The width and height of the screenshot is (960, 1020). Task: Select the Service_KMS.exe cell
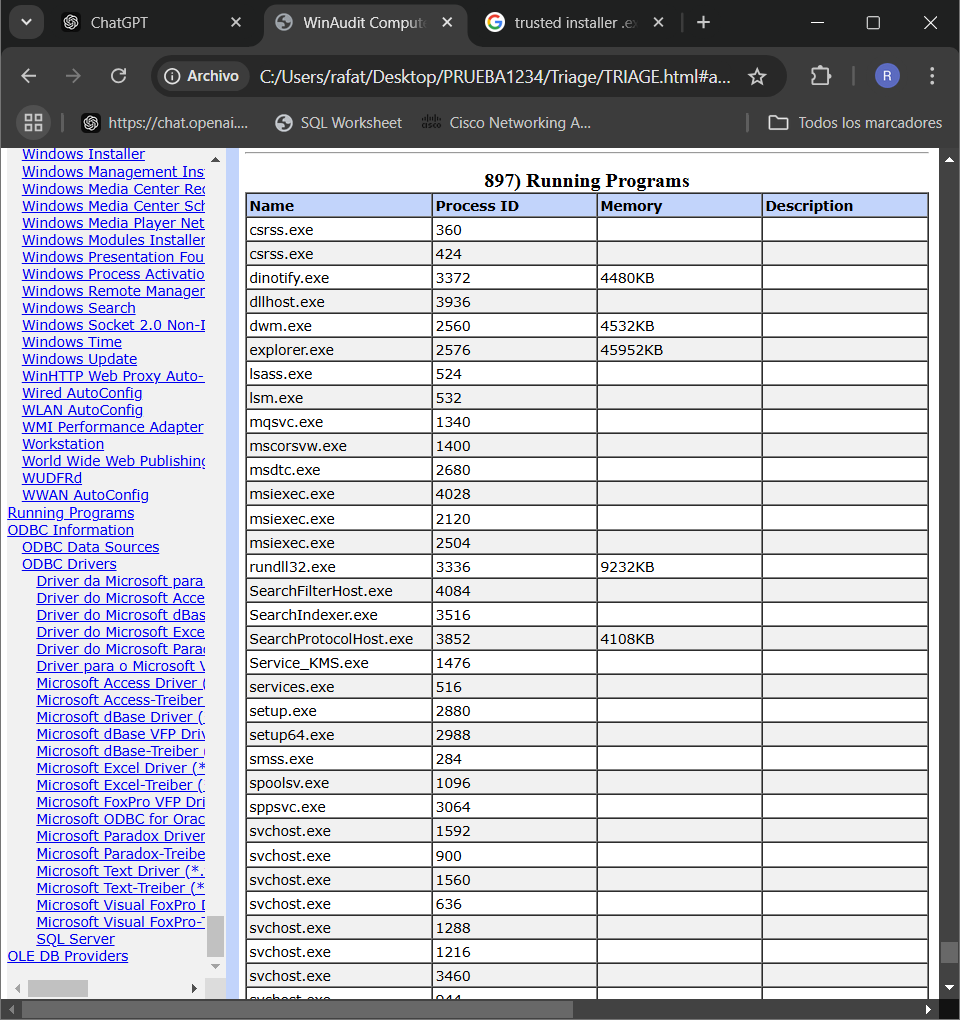[339, 663]
